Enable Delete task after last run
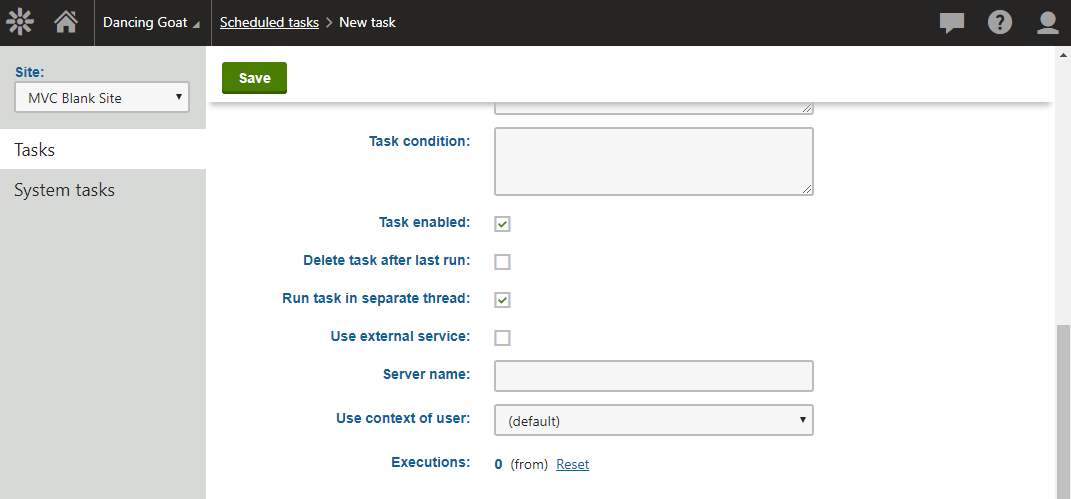 click(502, 262)
